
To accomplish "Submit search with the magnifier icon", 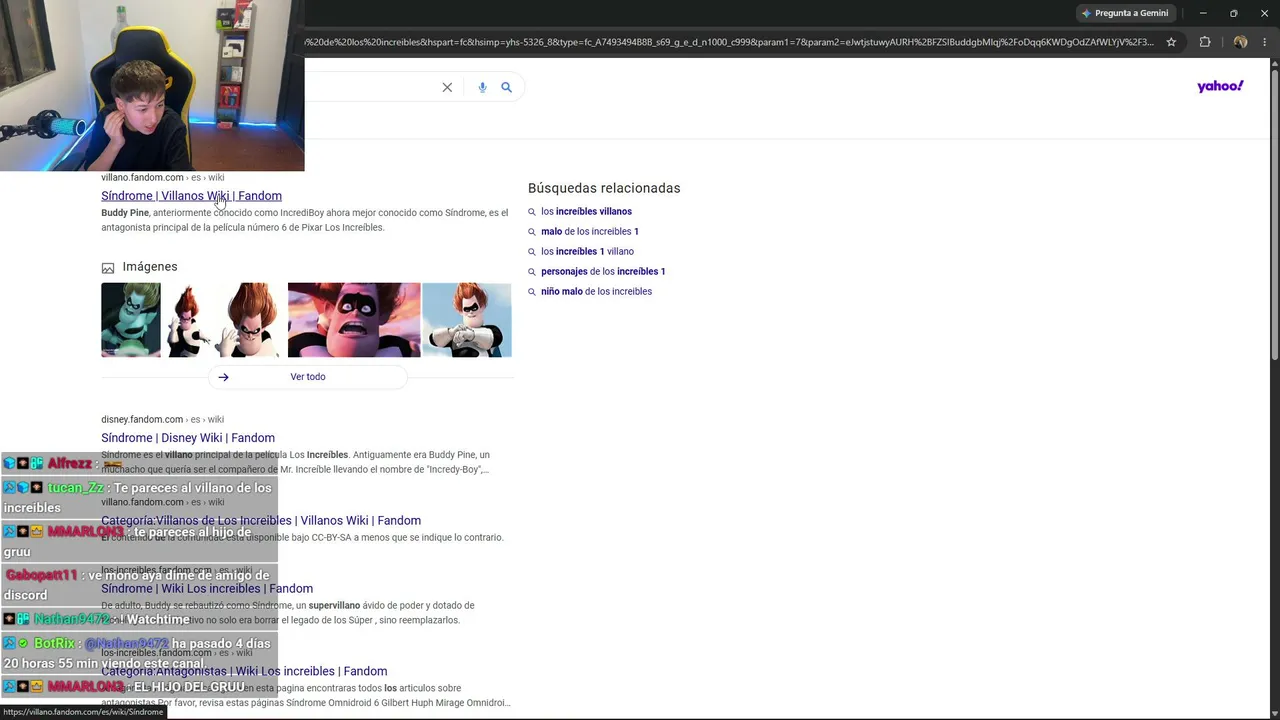I will (x=507, y=87).
